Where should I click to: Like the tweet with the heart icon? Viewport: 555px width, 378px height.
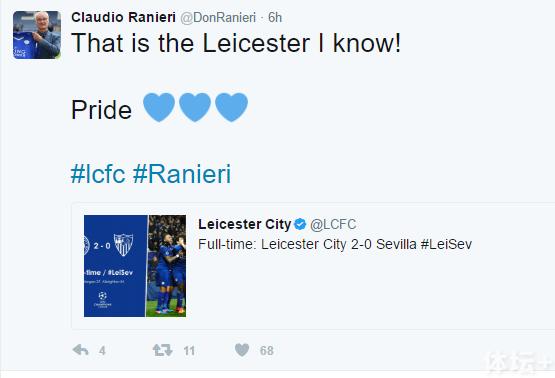[x=242, y=350]
